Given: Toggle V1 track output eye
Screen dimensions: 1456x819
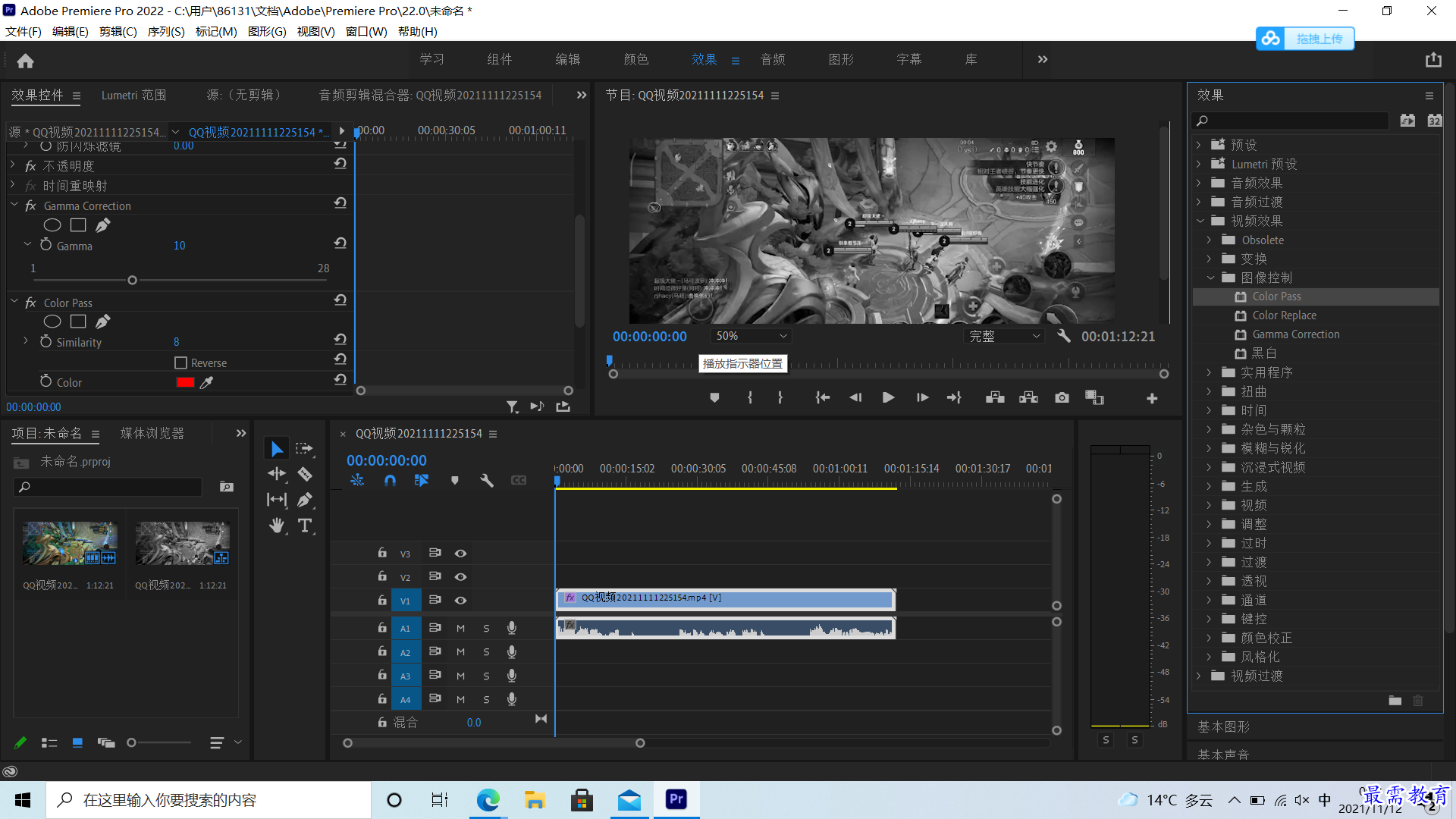Looking at the screenshot, I should pos(460,601).
